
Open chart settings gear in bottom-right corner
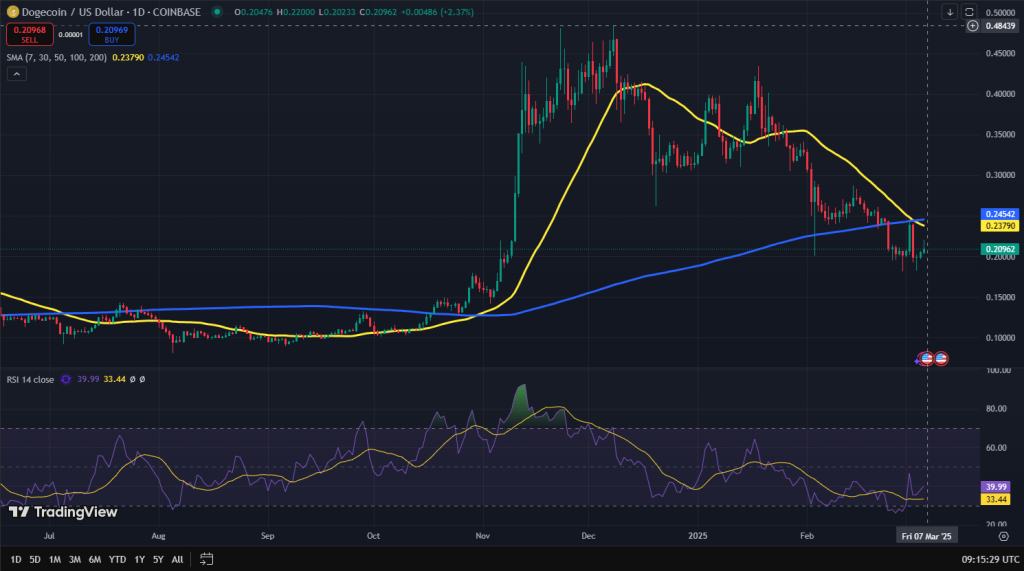1004,536
